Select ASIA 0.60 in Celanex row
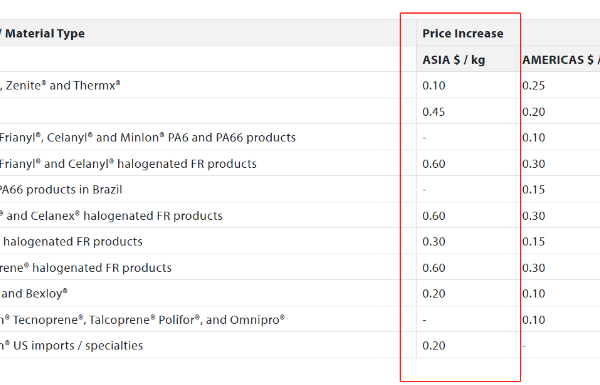 434,216
